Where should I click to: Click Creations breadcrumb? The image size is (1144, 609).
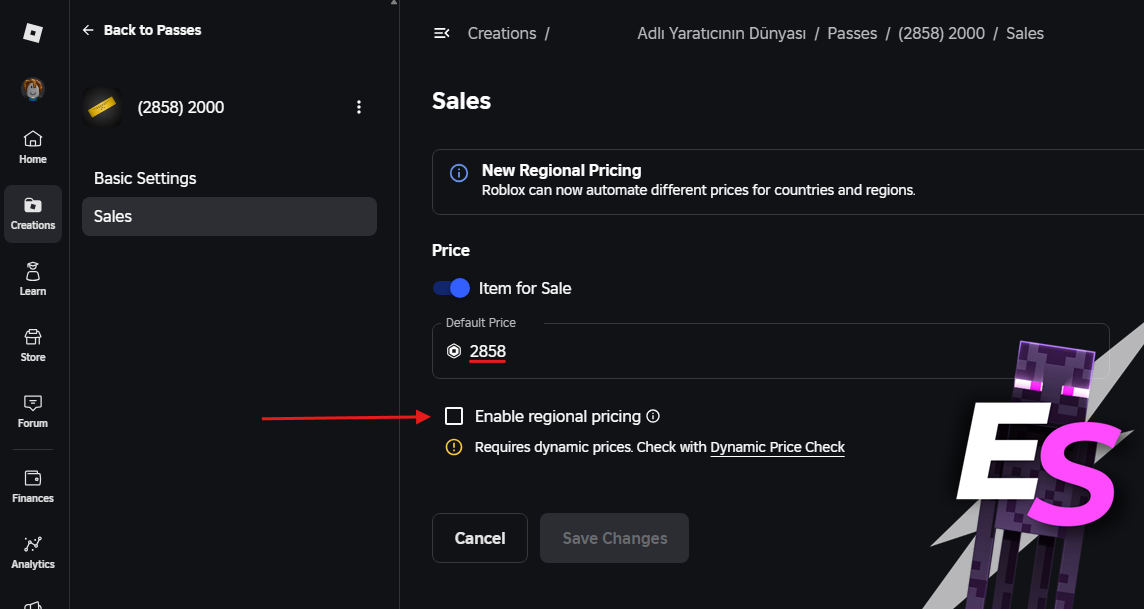coord(502,34)
